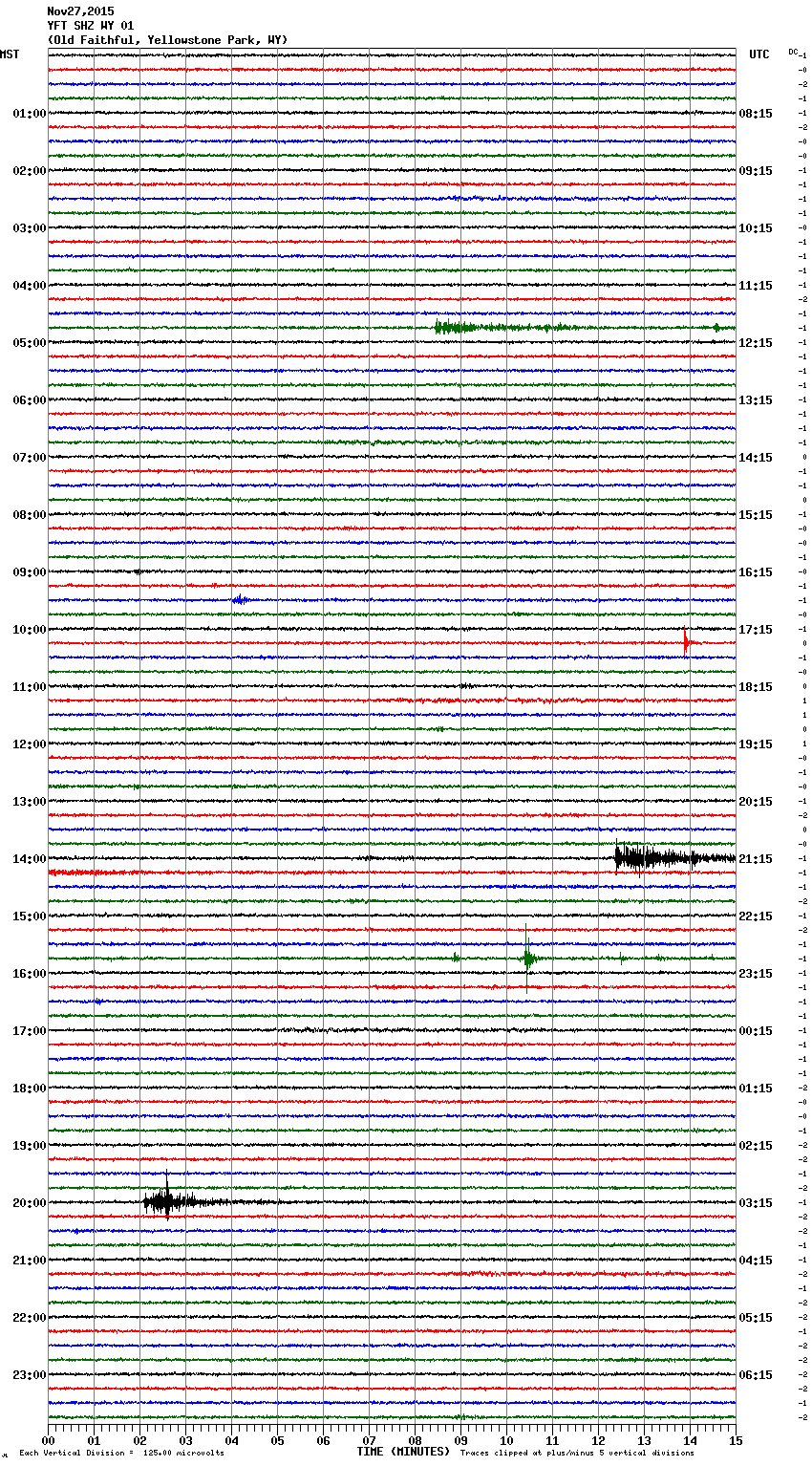This screenshot has width=812, height=1466.
Task: Click the date label "Nov27,2015"
Action: pos(80,11)
